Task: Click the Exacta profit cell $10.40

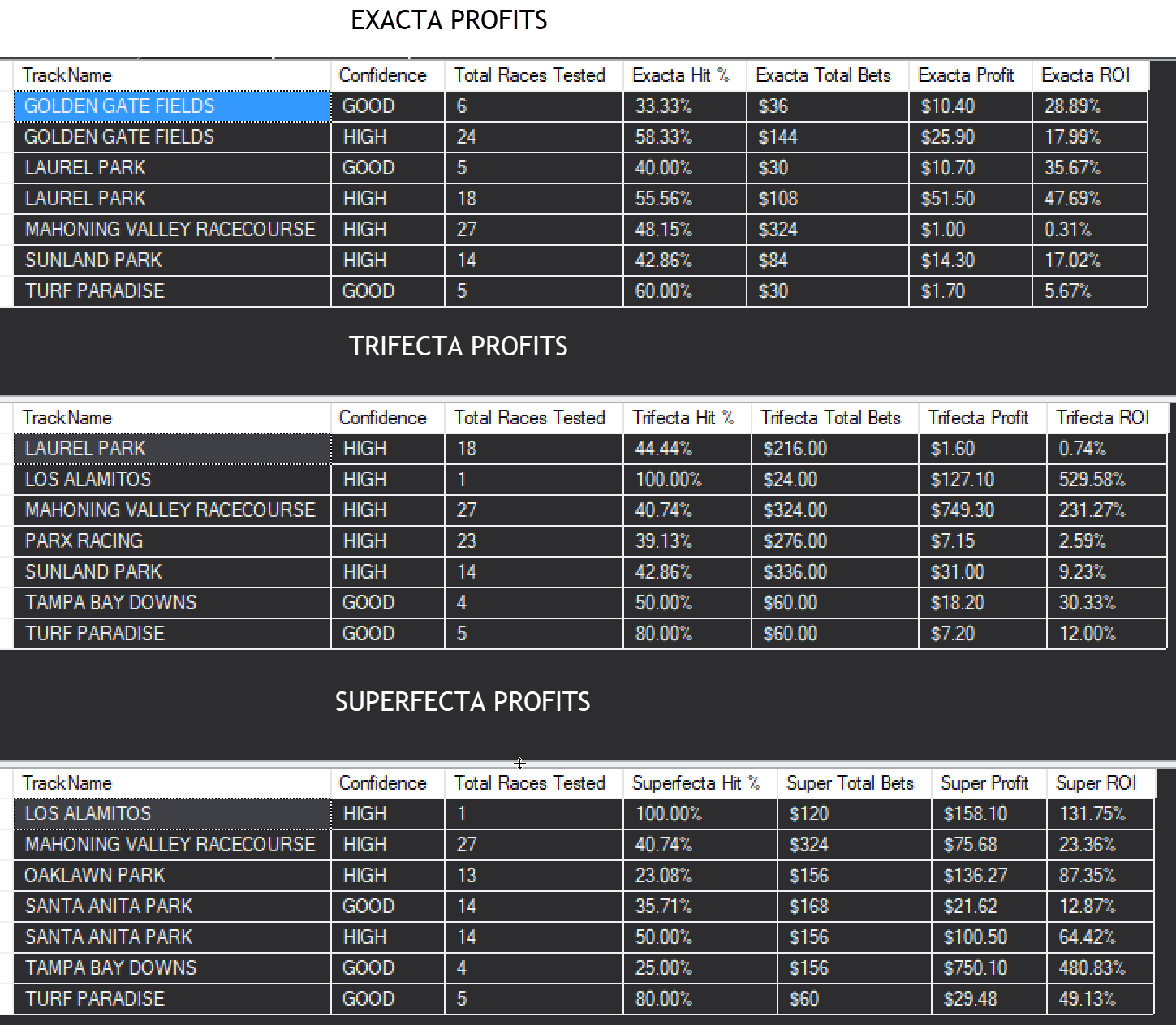Action: [970, 106]
